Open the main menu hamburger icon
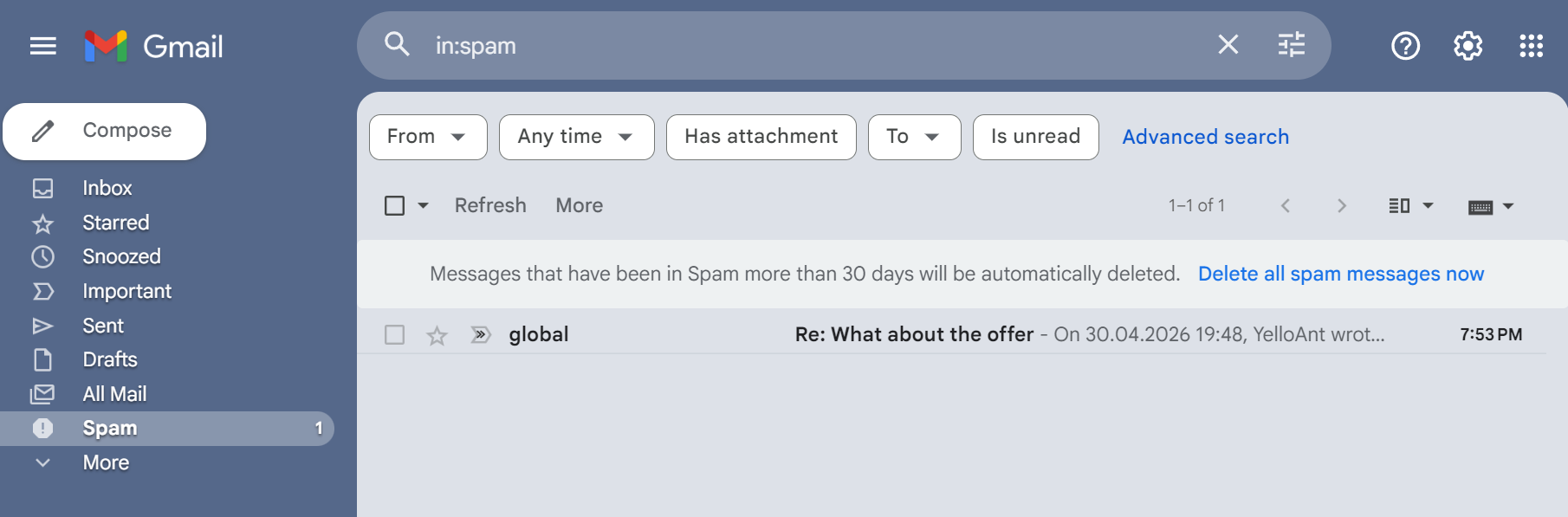1568x517 pixels. point(42,46)
